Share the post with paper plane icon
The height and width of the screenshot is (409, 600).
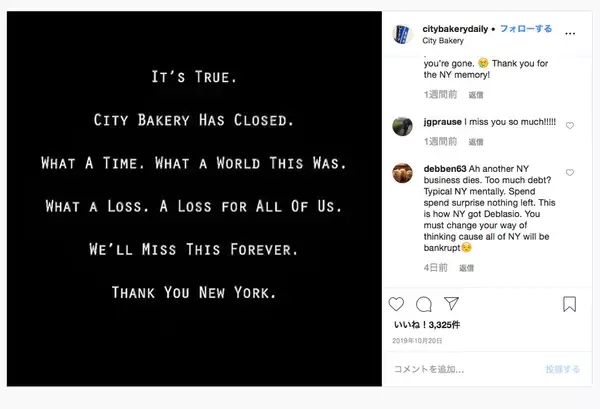pos(451,304)
